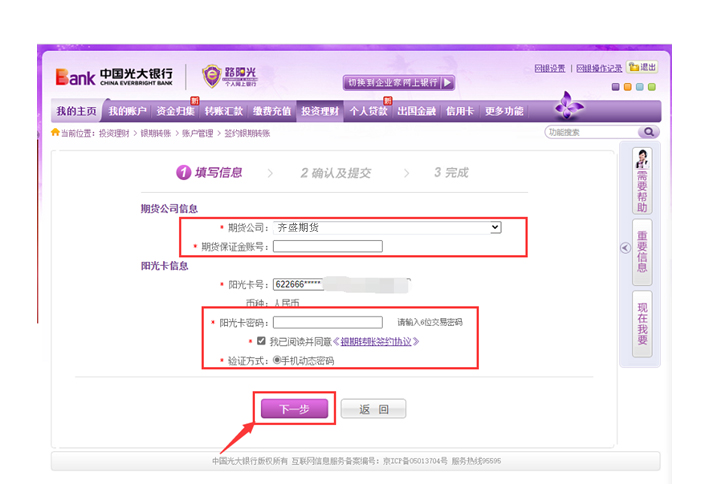Open the 转账汇款 tab
The width and height of the screenshot is (720, 484).
[223, 111]
